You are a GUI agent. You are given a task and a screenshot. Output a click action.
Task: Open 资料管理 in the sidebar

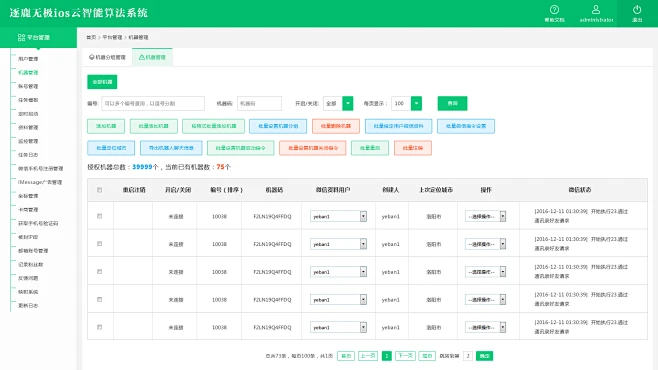pyautogui.click(x=28, y=128)
